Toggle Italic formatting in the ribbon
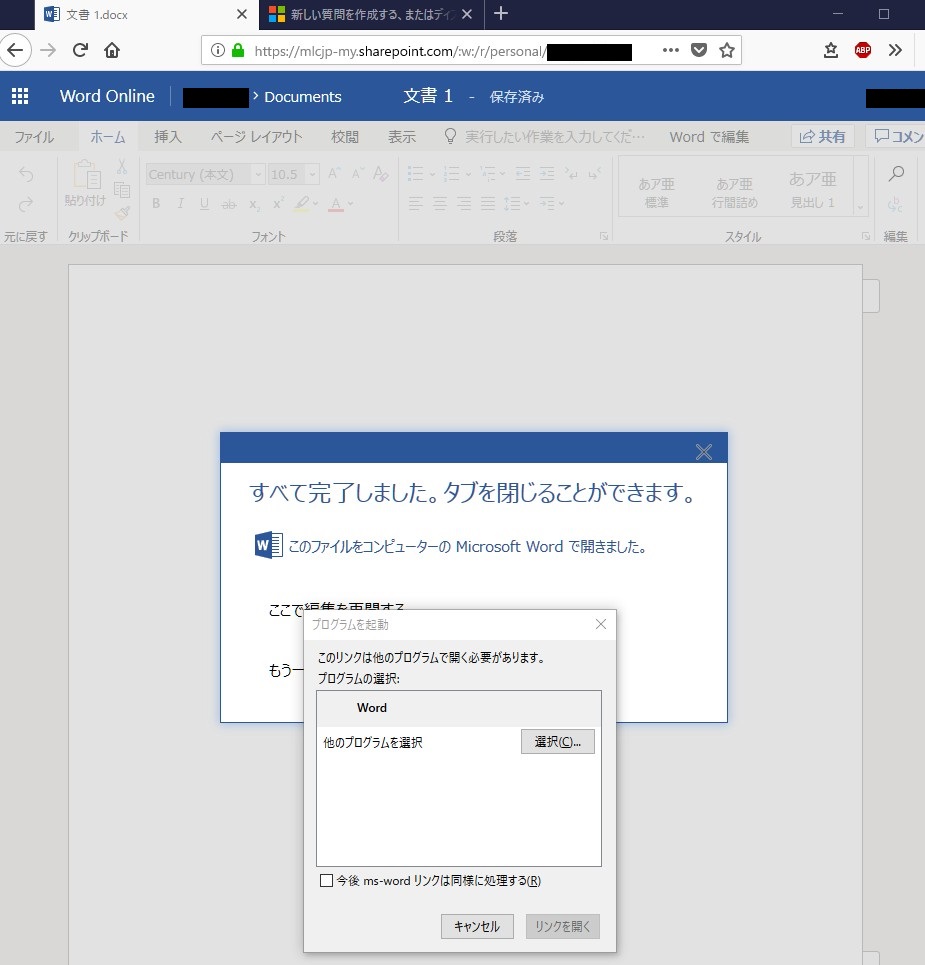Screen dimensions: 925x965 tap(180, 203)
